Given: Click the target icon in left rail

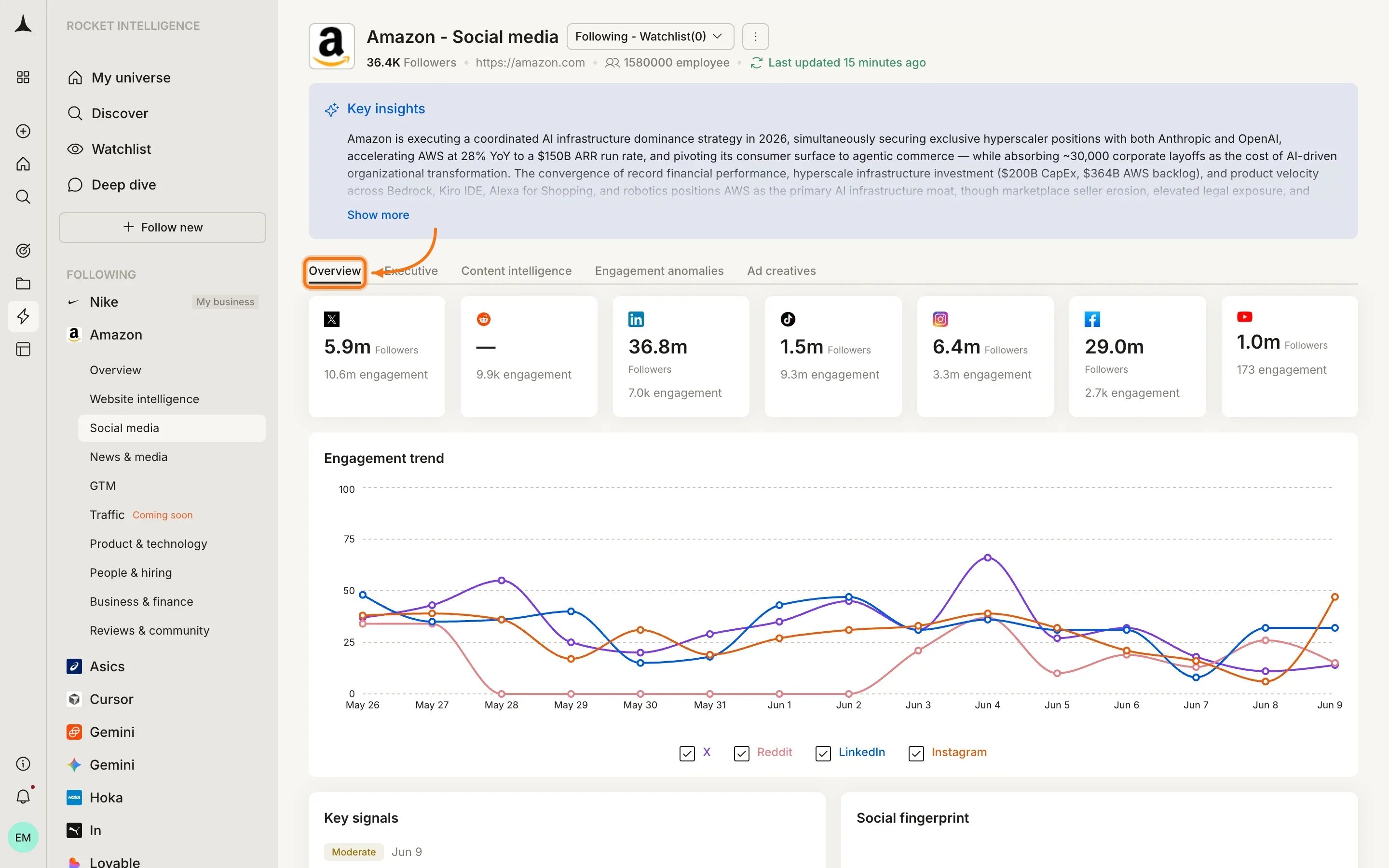Looking at the screenshot, I should pyautogui.click(x=23, y=250).
